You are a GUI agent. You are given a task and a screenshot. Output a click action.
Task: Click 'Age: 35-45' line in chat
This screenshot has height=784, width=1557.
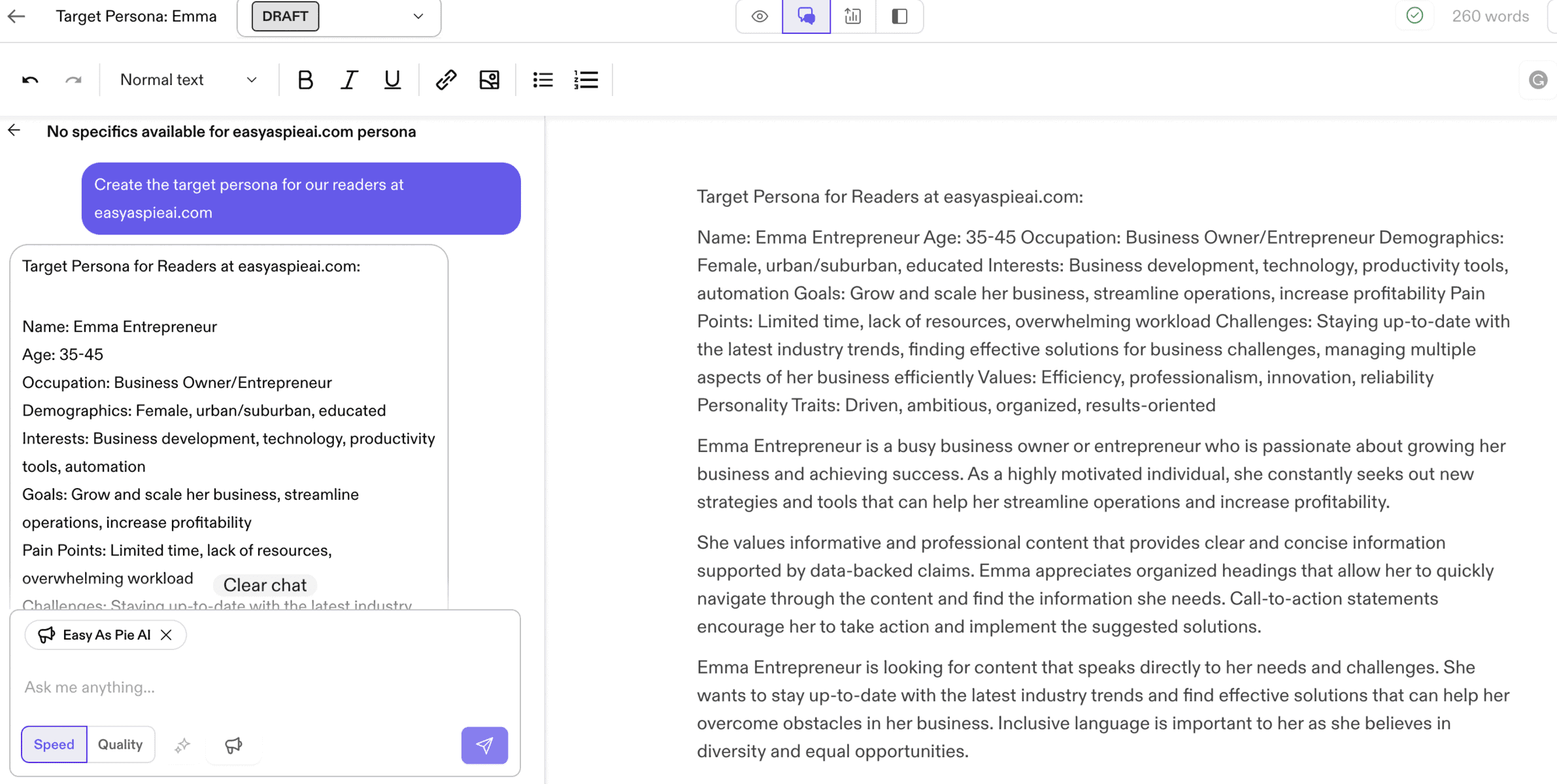tap(63, 355)
